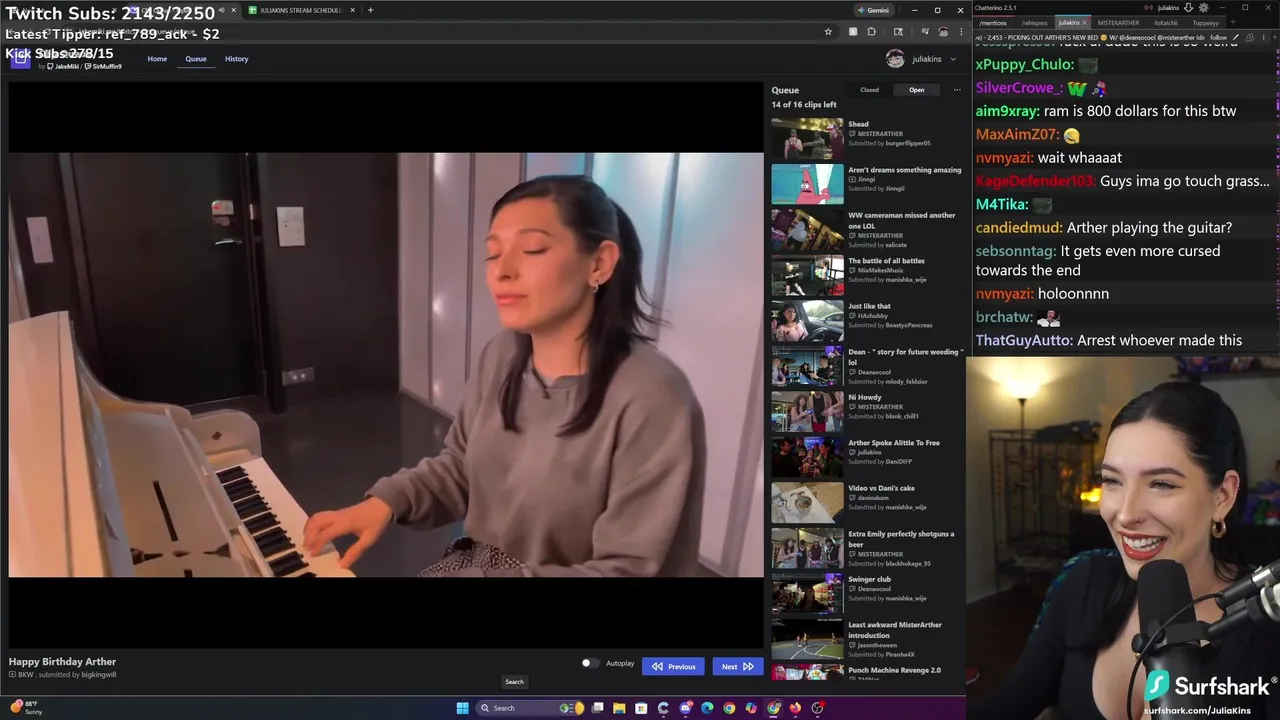Click the JakeMiki GitHub author link
This screenshot has height=720, width=1280.
pyautogui.click(x=63, y=66)
